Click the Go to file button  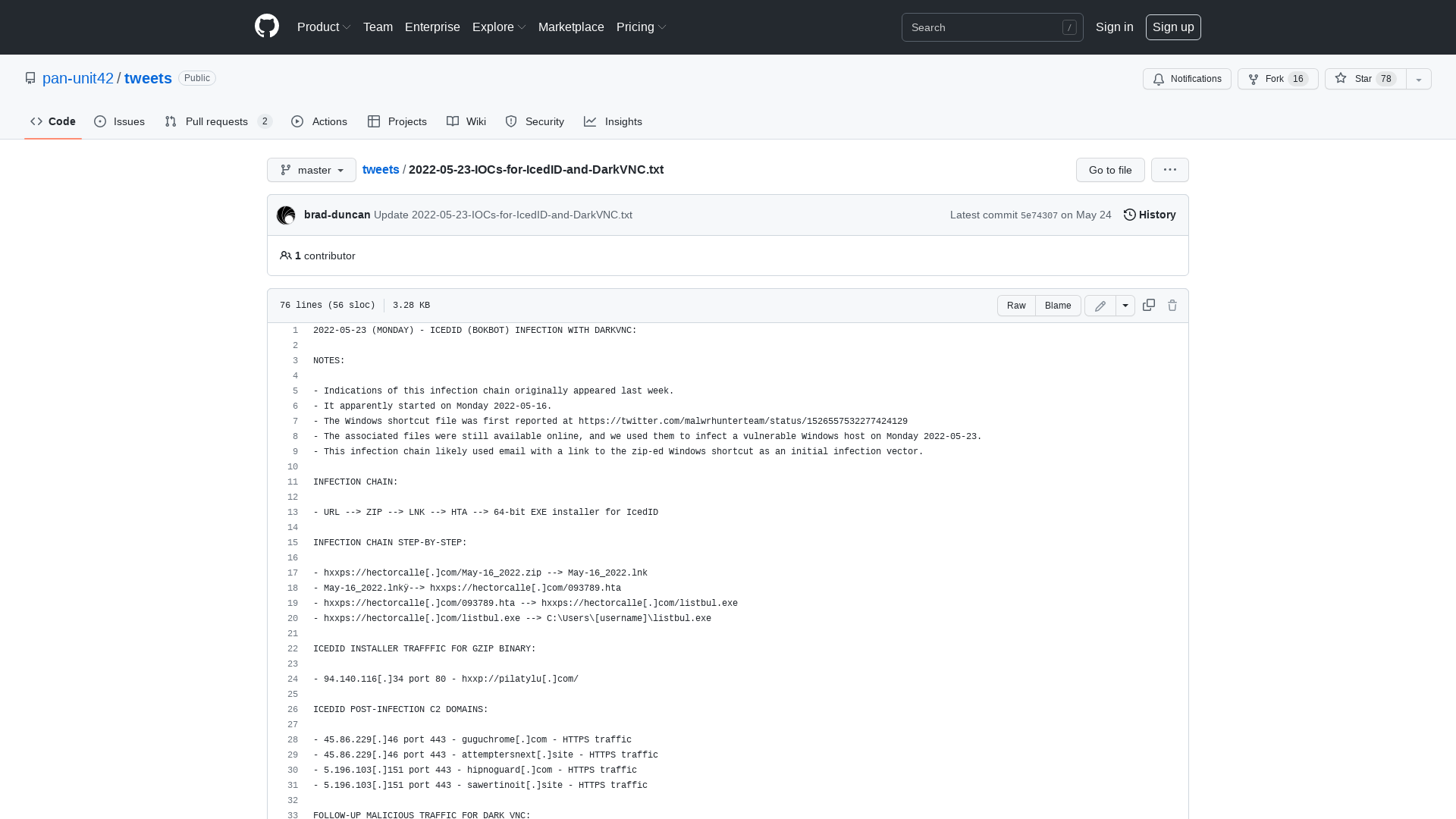pyautogui.click(x=1110, y=170)
